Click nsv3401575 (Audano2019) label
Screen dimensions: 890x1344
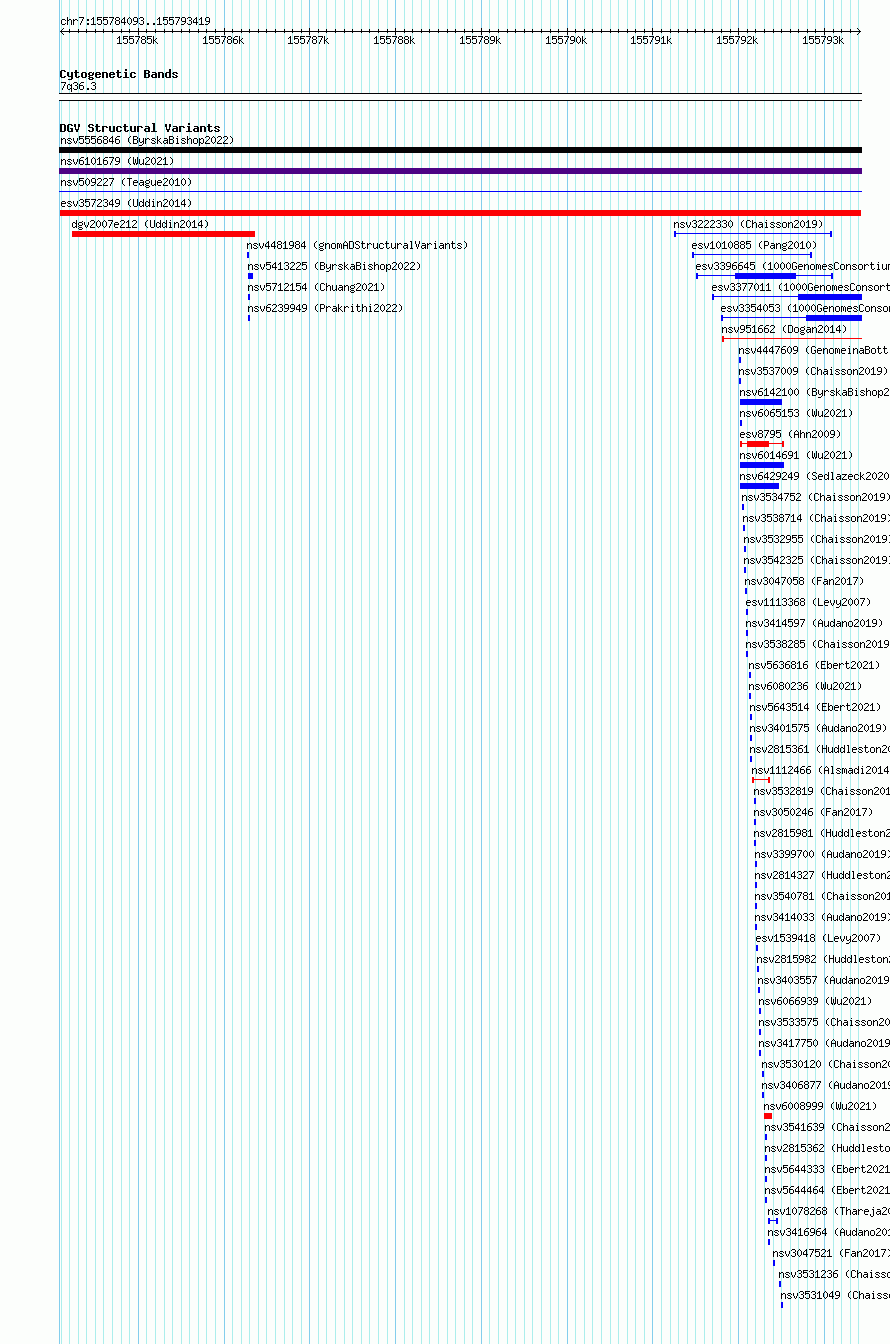click(x=818, y=728)
